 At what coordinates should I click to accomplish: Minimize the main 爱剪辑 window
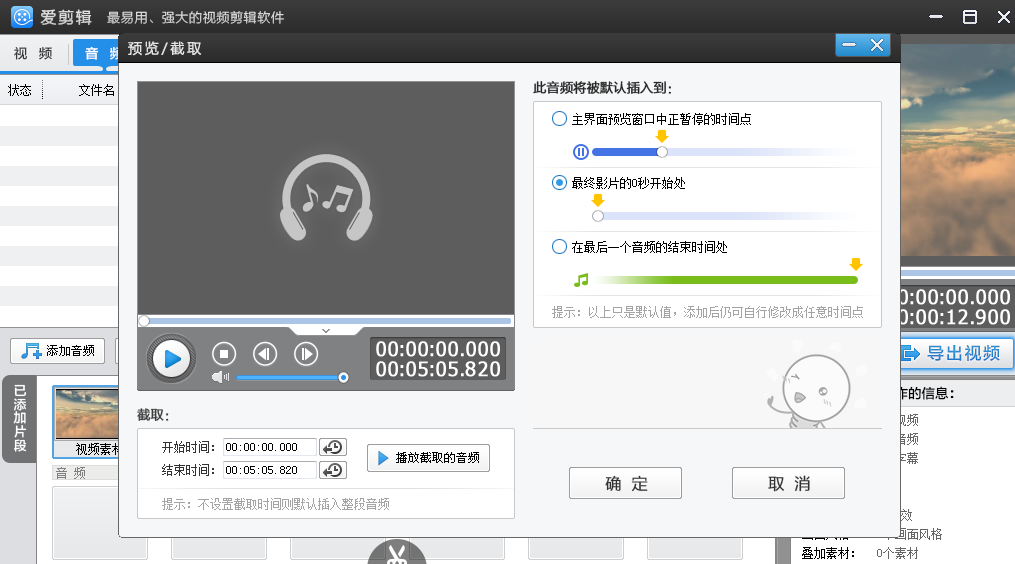936,17
